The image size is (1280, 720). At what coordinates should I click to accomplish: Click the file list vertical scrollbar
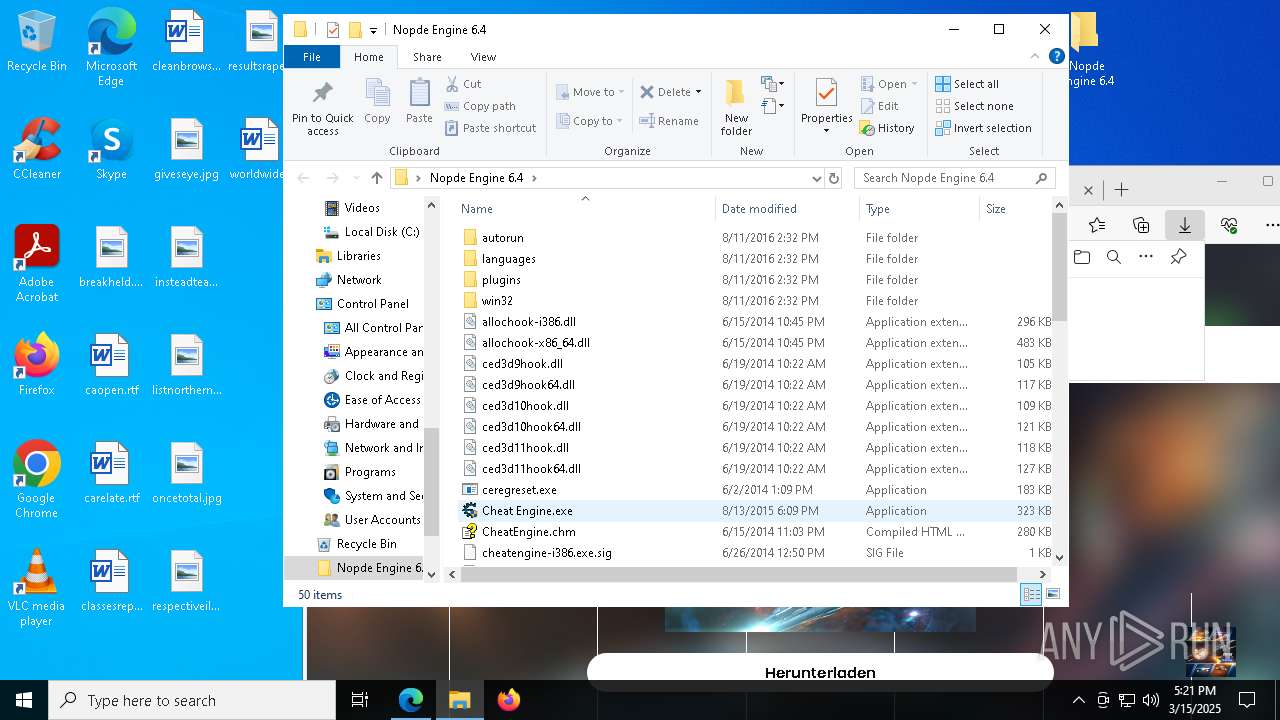(x=1059, y=267)
